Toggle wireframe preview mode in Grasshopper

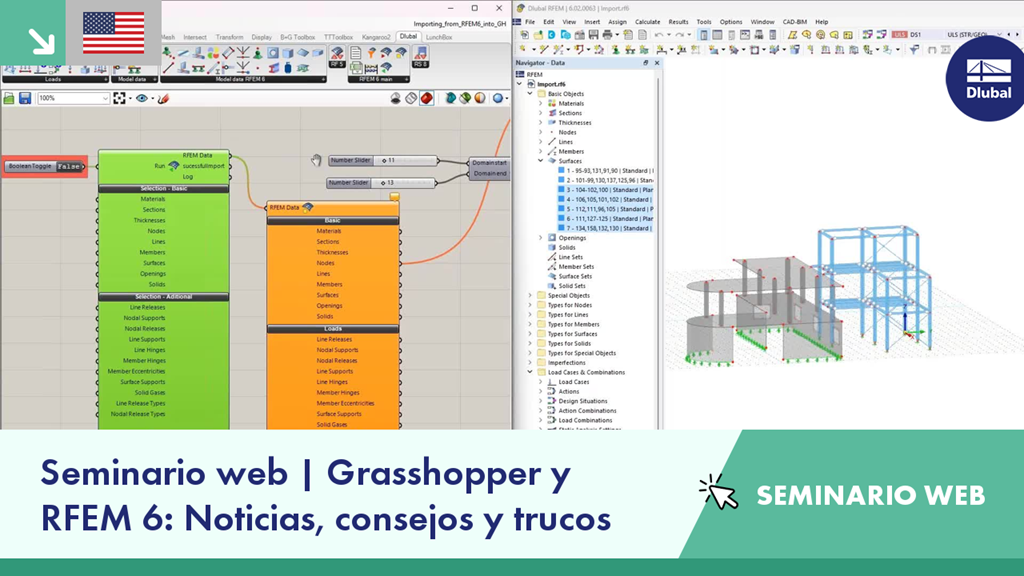(x=411, y=98)
